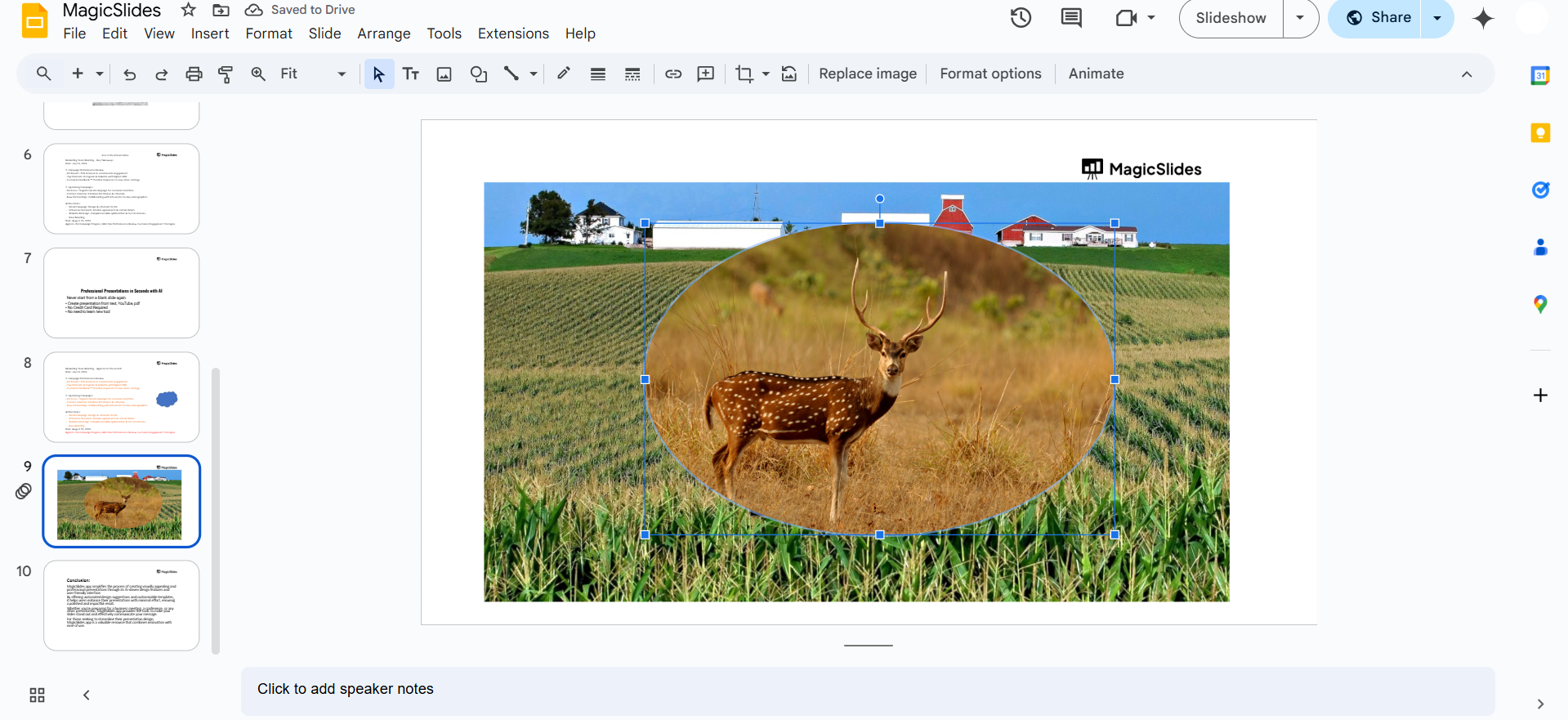Open the Shape tool

pyautogui.click(x=479, y=74)
